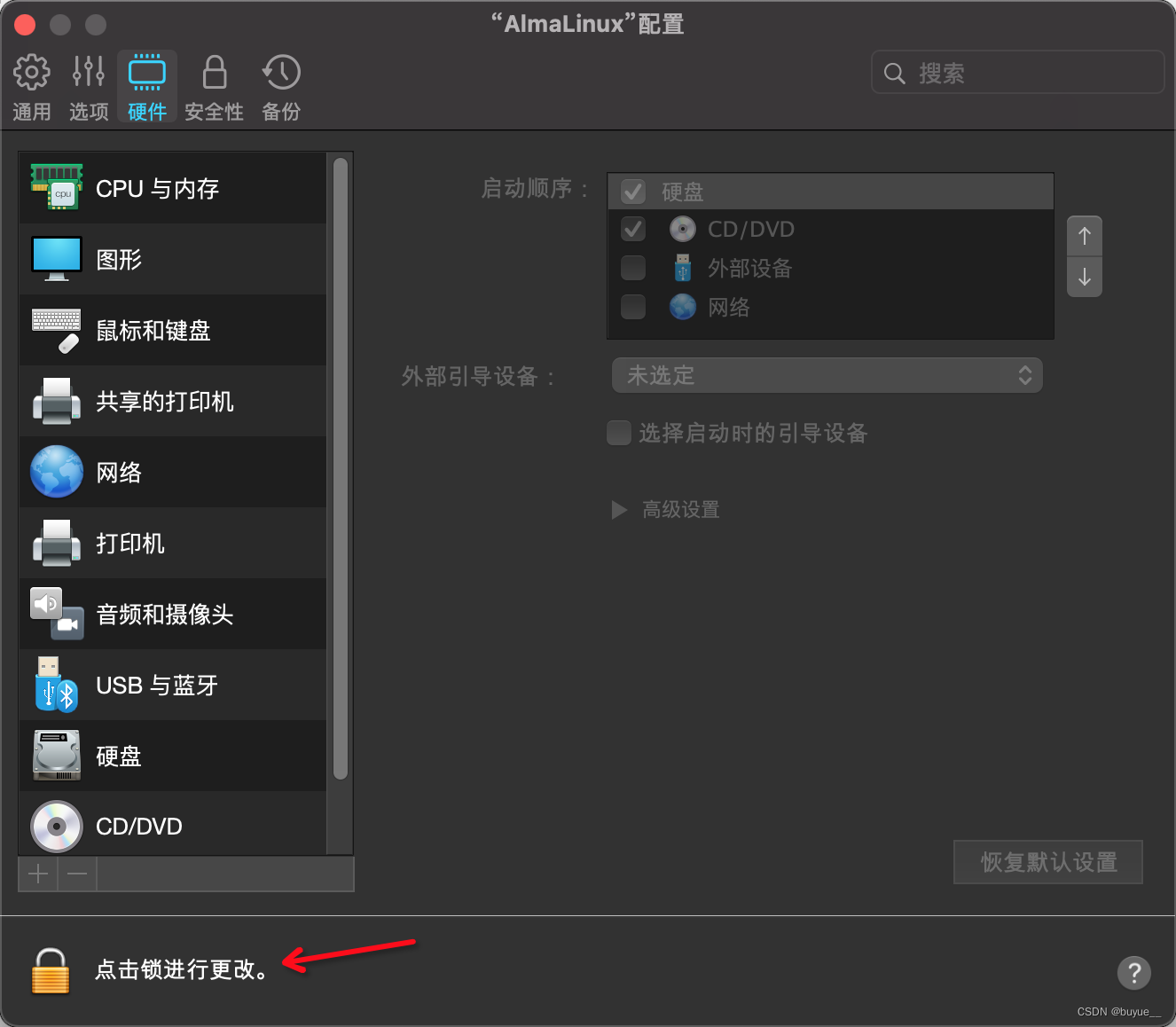Uncheck CD/DVD in the boot order

point(632,229)
